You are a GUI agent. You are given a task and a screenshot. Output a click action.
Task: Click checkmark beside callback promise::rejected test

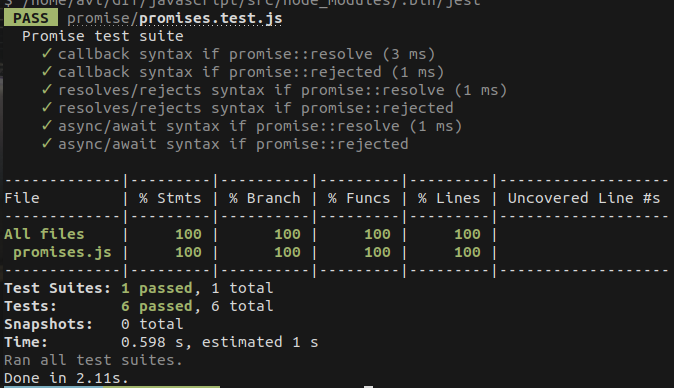(x=47, y=72)
